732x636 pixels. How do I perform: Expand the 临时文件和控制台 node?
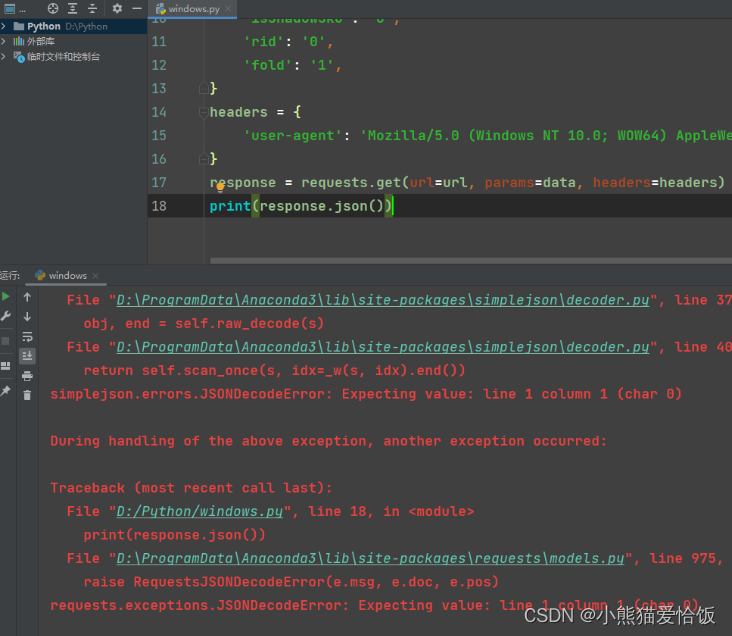pyautogui.click(x=4, y=57)
